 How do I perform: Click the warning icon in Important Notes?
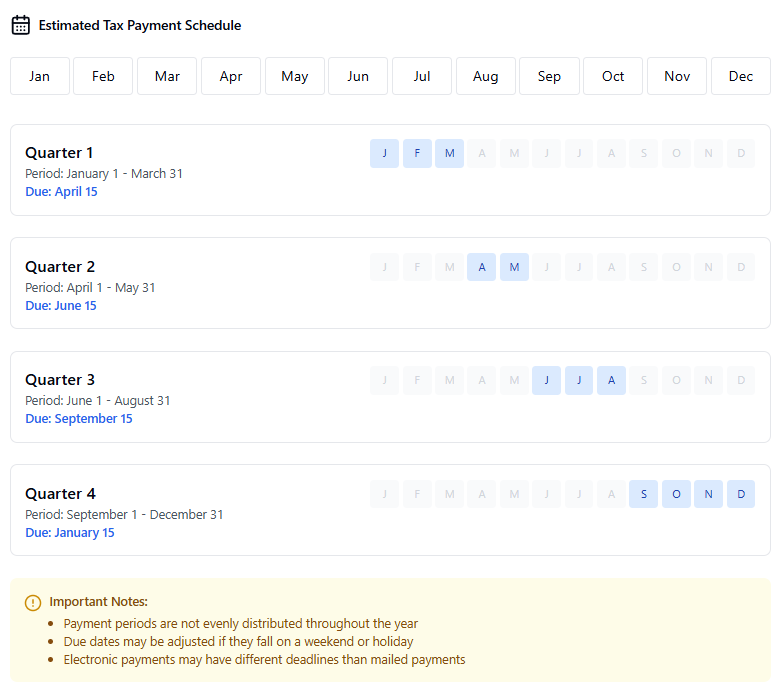point(33,602)
